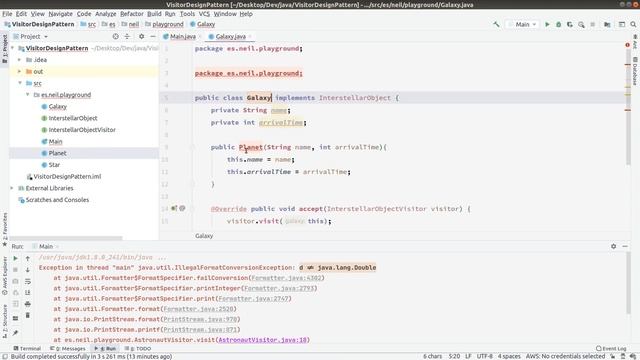
Task: Click the print icon in Run console
Action: click(x=28, y=304)
